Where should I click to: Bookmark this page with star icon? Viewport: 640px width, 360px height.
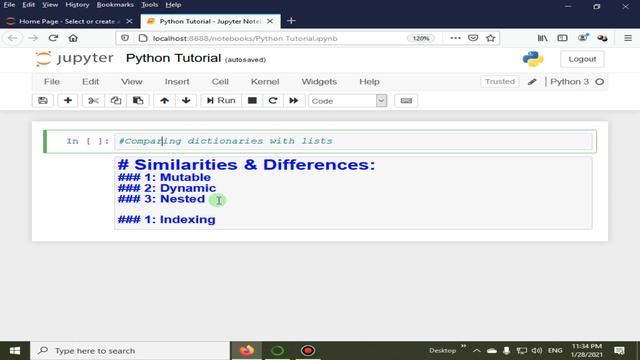click(491, 38)
